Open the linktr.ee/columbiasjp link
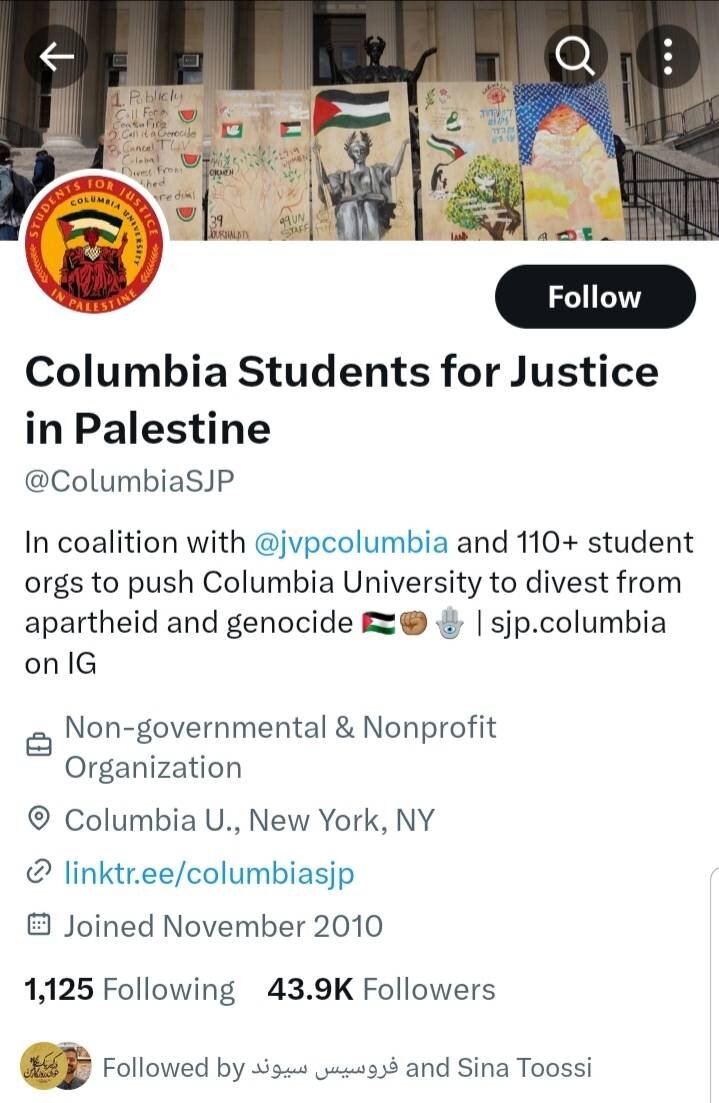 209,873
